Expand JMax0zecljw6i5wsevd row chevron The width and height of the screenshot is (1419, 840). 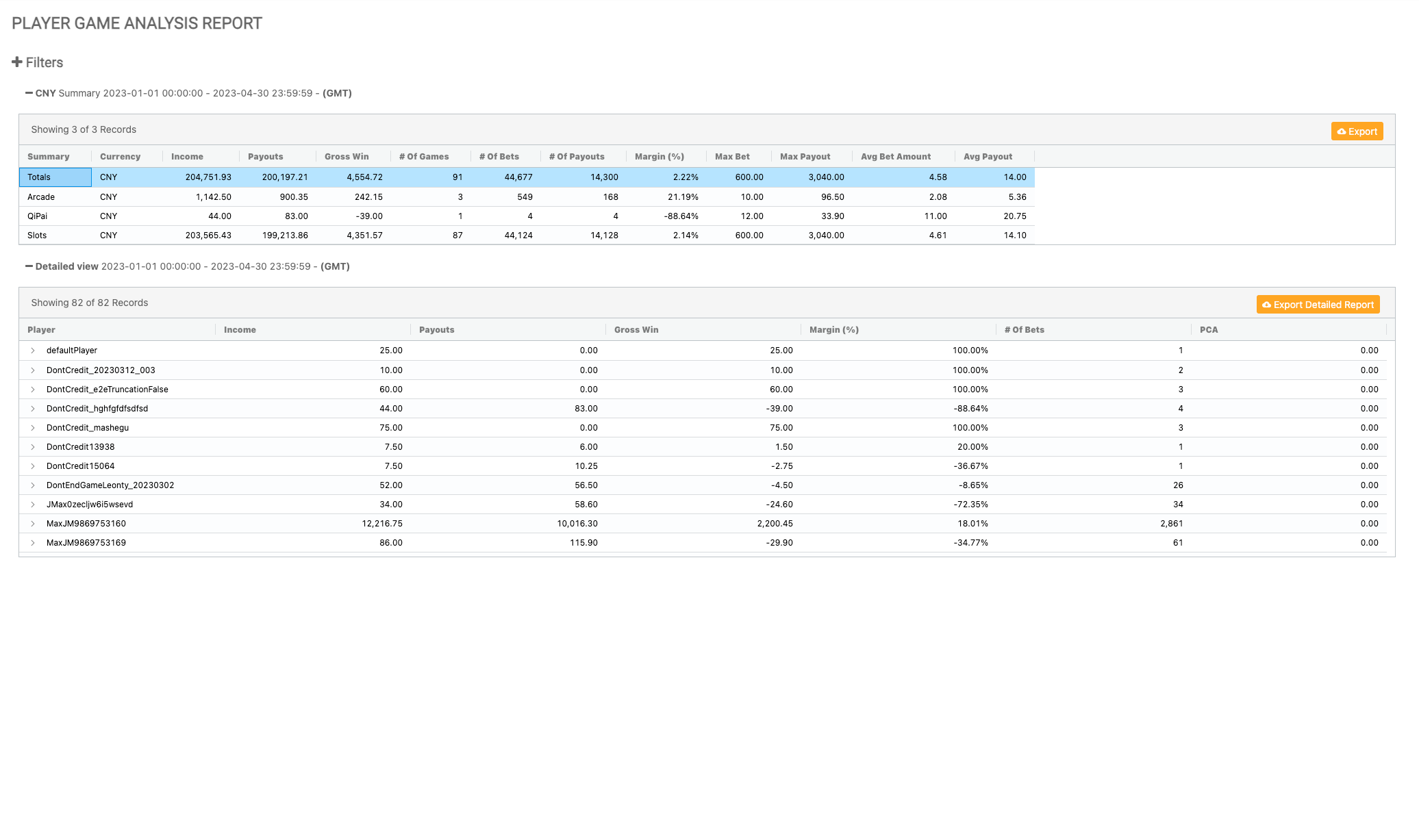[32, 505]
